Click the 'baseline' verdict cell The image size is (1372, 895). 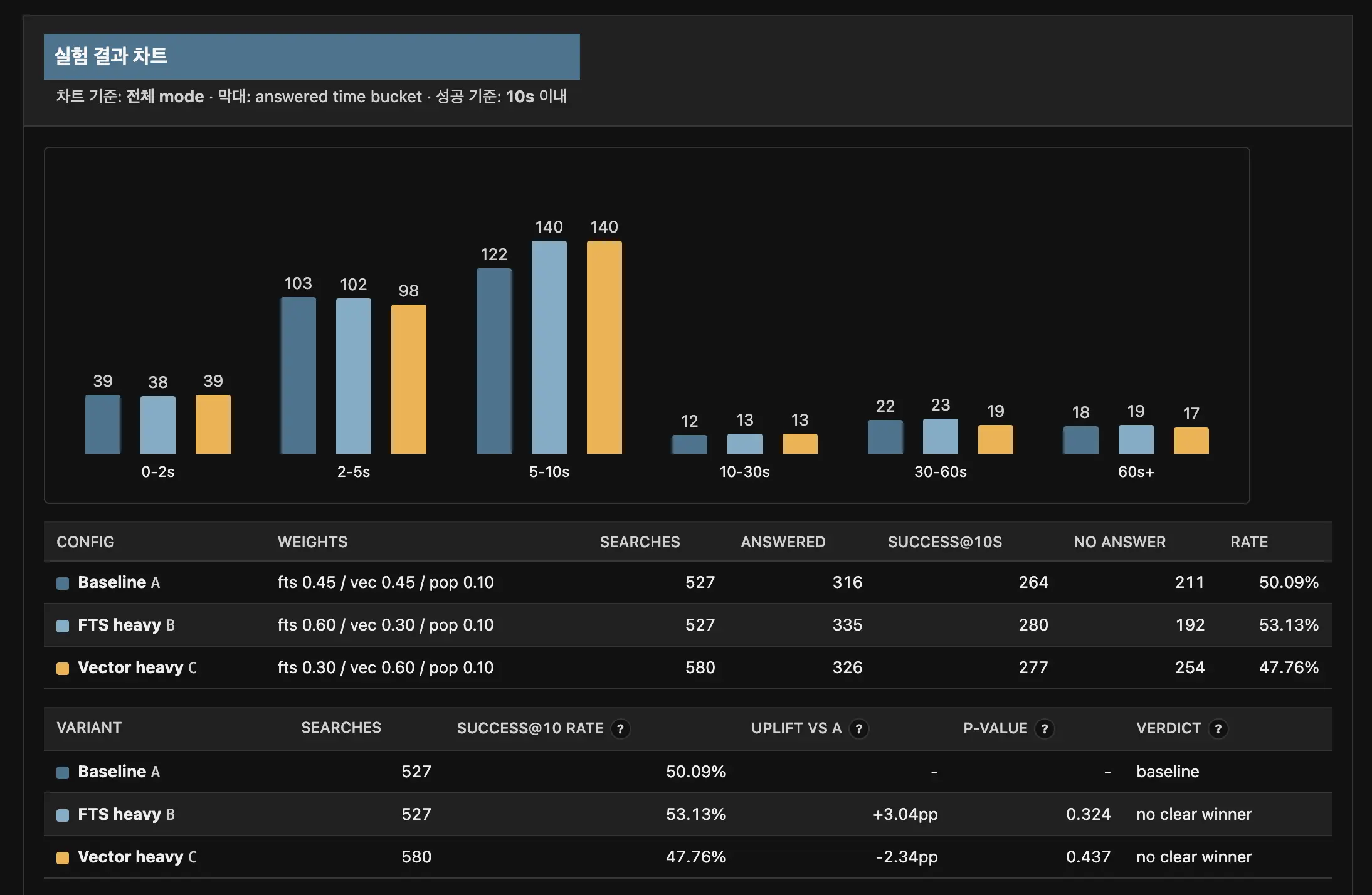pos(1168,772)
